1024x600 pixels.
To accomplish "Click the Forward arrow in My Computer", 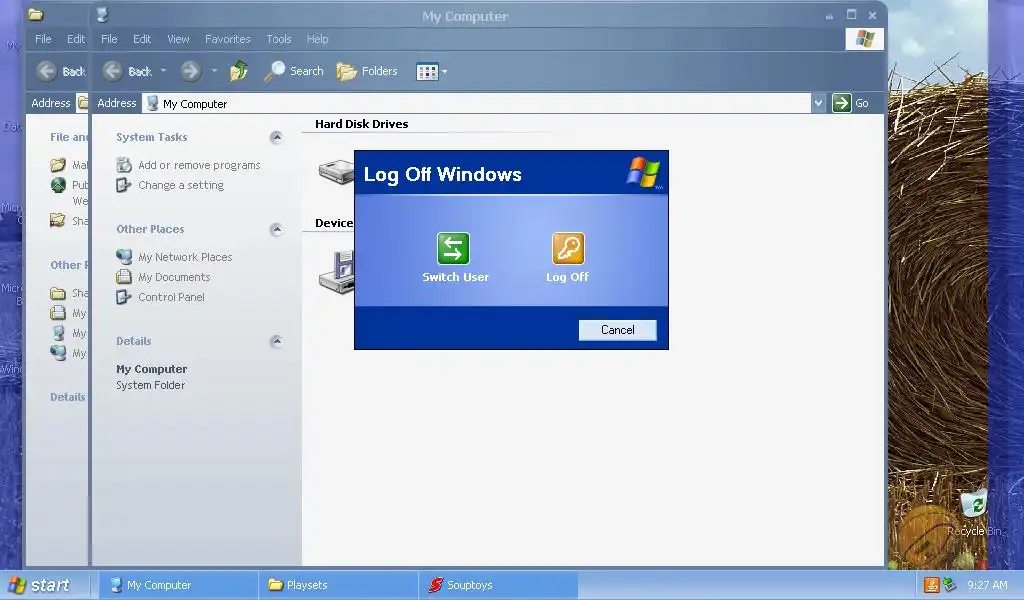I will (x=191, y=71).
